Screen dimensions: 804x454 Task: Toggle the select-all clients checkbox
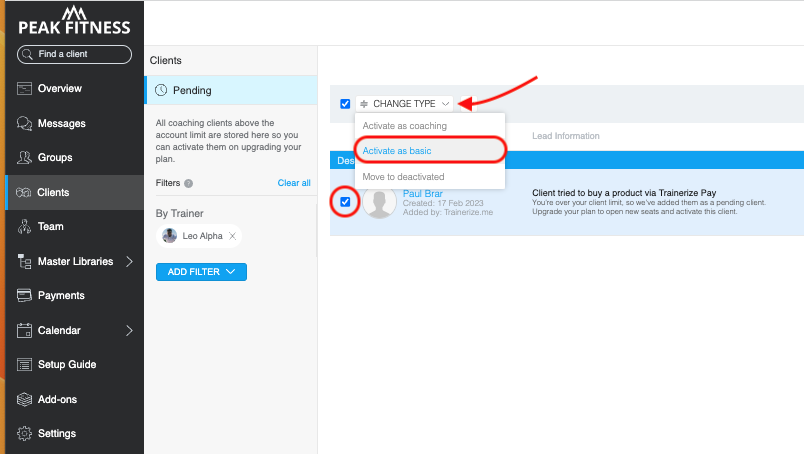tap(345, 103)
